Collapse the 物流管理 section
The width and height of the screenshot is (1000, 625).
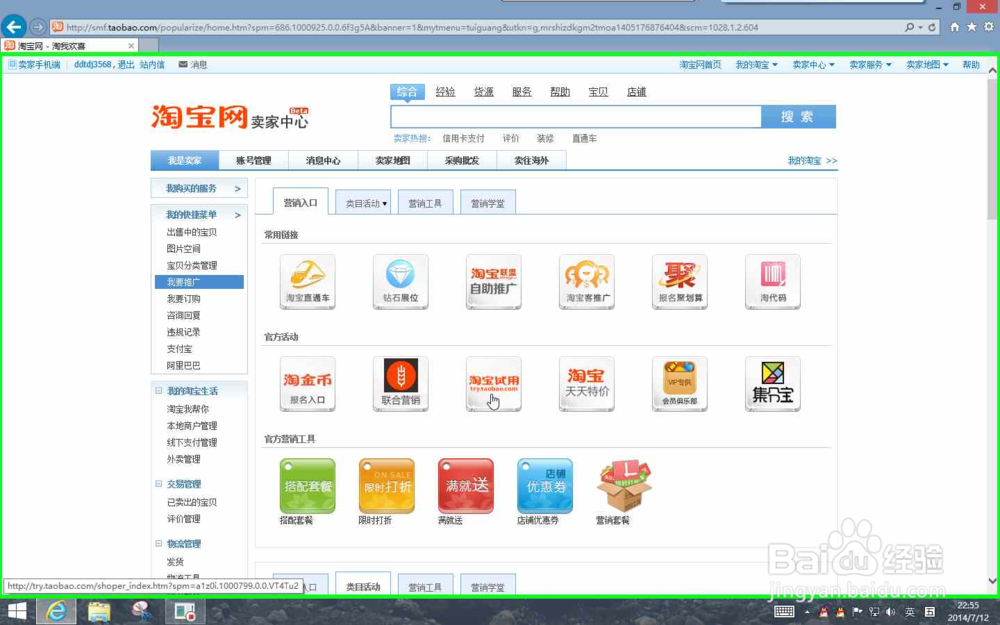pos(159,543)
